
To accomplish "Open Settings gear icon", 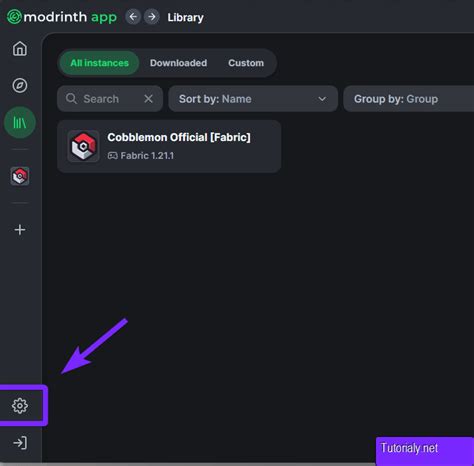I will pos(20,406).
